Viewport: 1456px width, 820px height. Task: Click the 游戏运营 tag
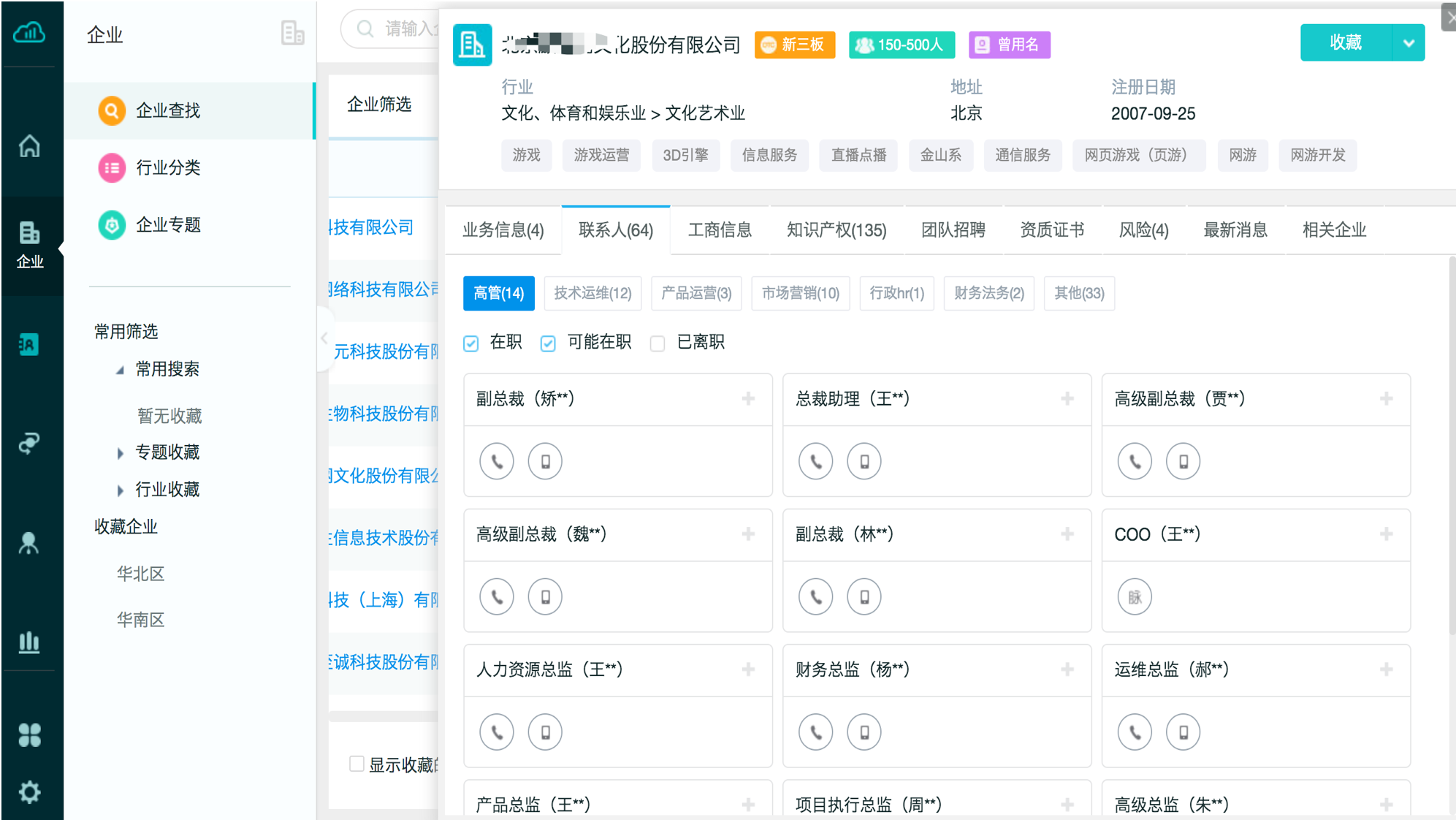click(601, 155)
